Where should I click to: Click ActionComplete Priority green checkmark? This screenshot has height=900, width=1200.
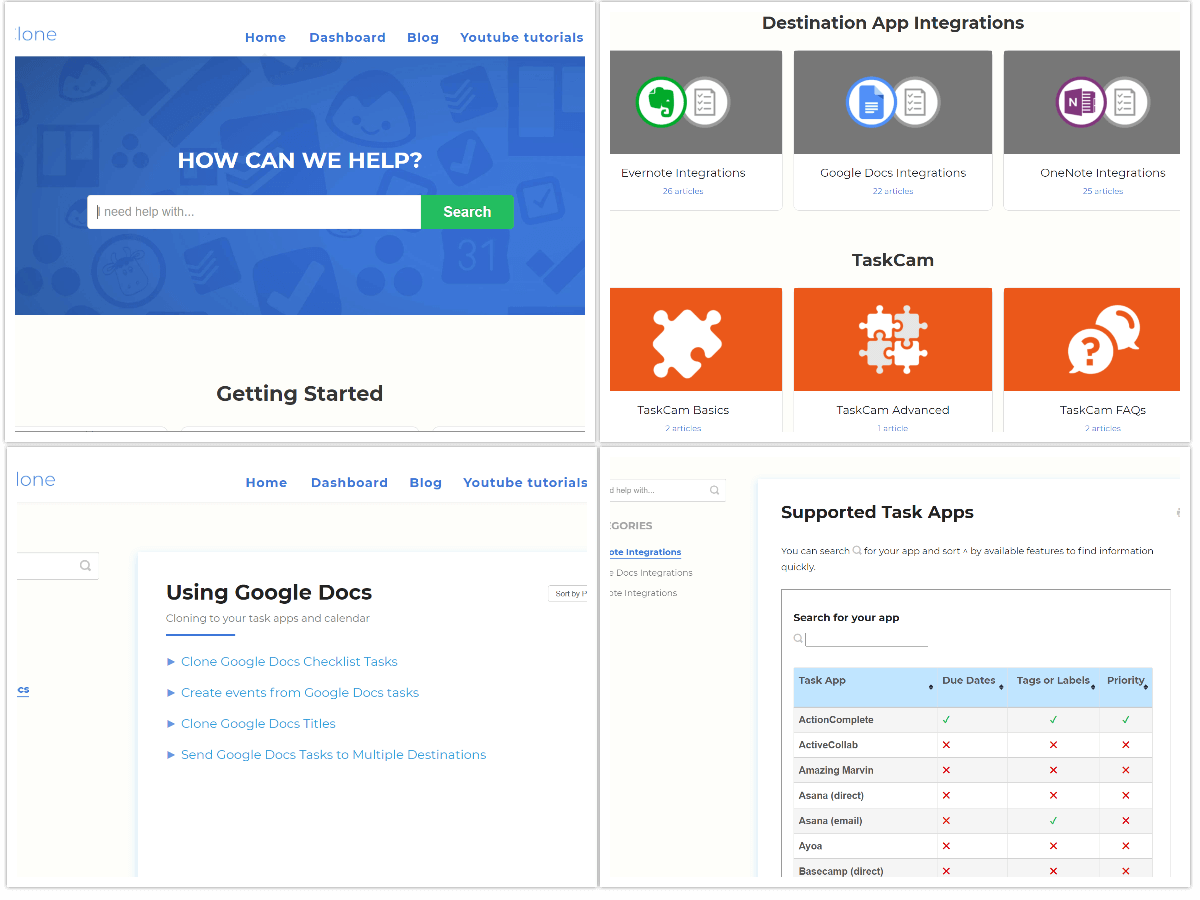point(1126,720)
